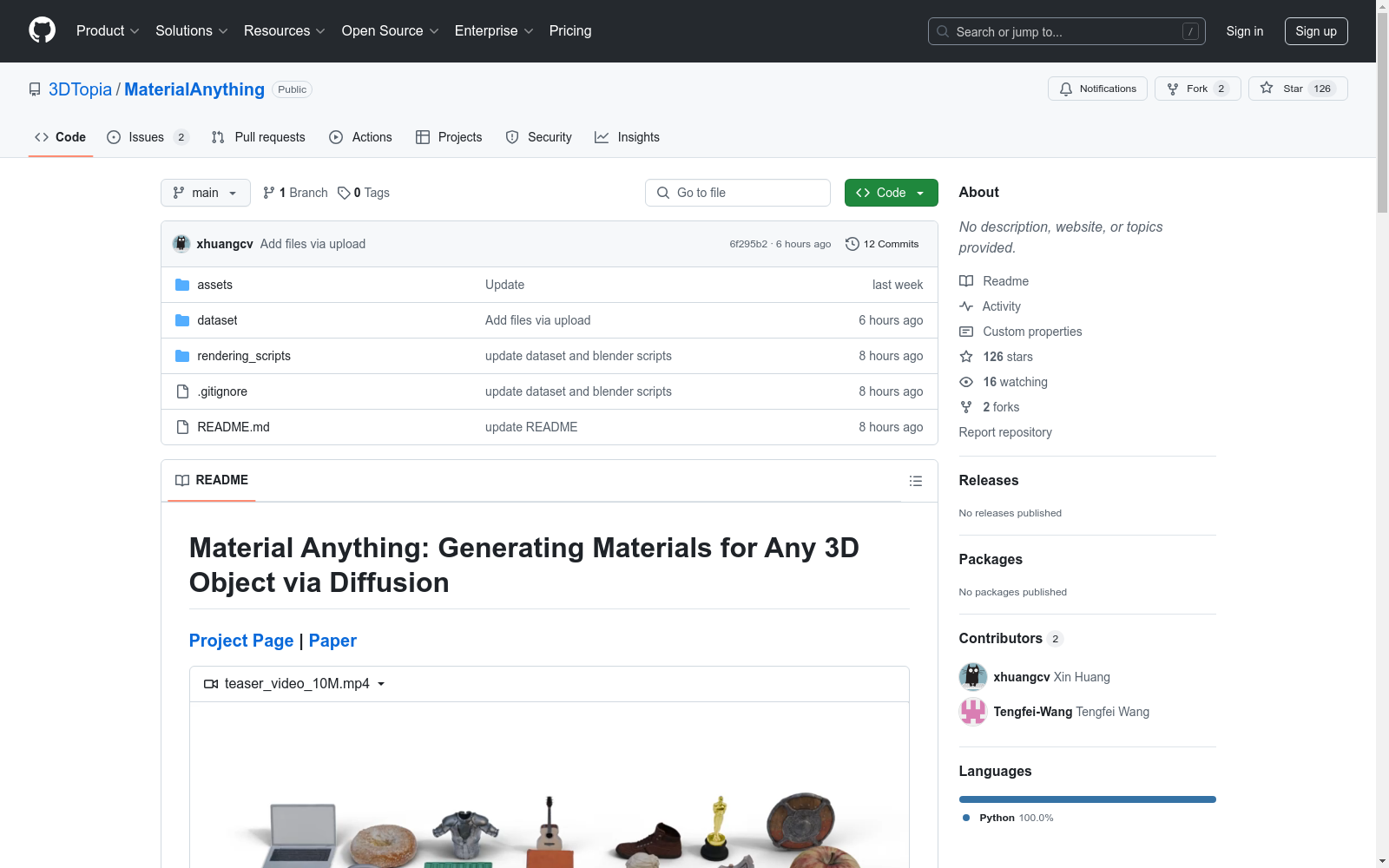This screenshot has width=1389, height=868.
Task: Click the Python language bar
Action: pos(1088,799)
